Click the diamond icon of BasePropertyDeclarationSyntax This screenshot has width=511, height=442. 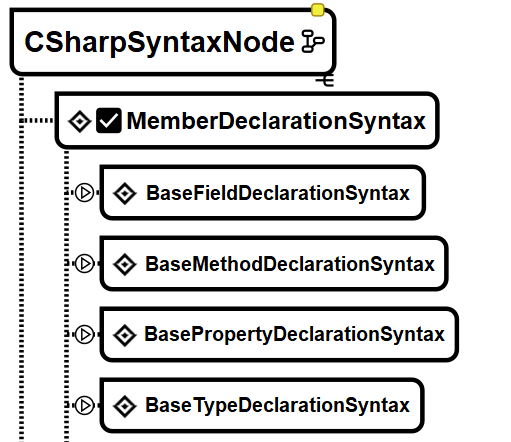125,335
